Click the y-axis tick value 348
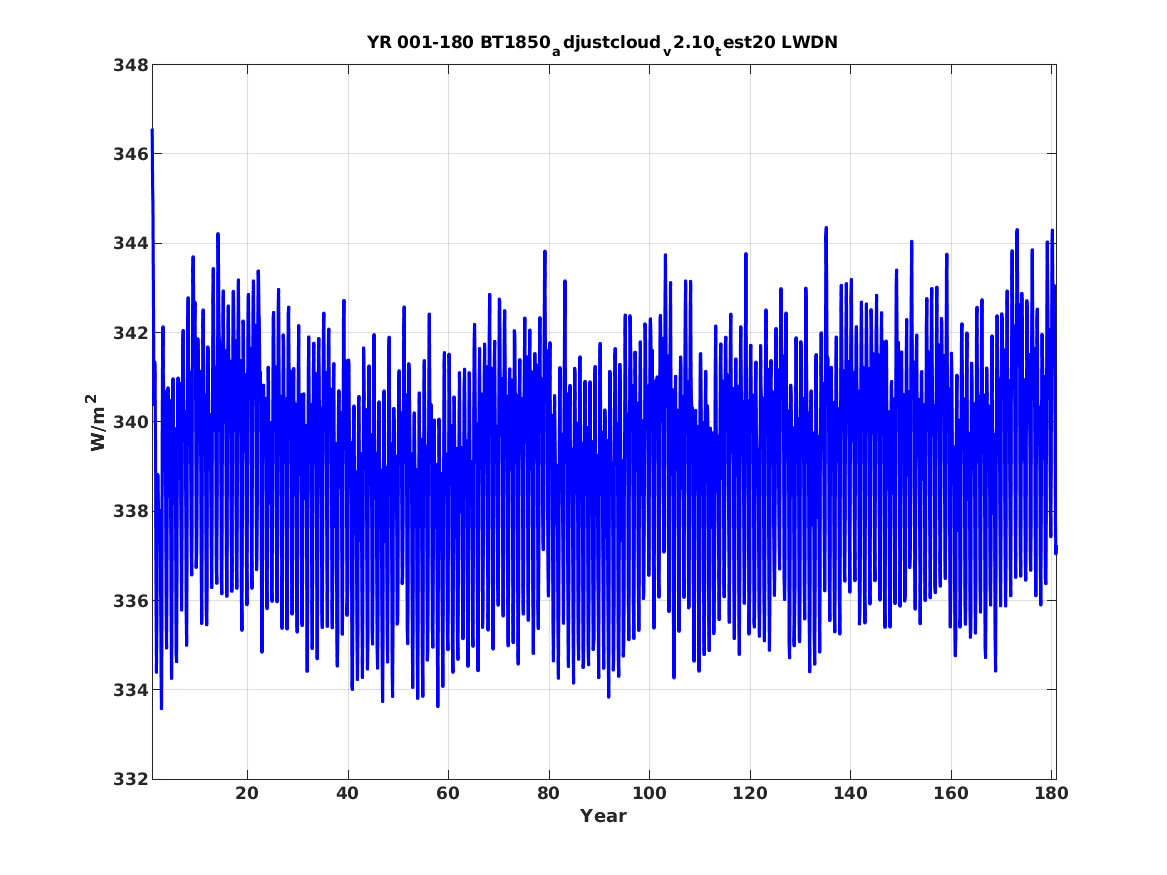The height and width of the screenshot is (875, 1167). 130,65
